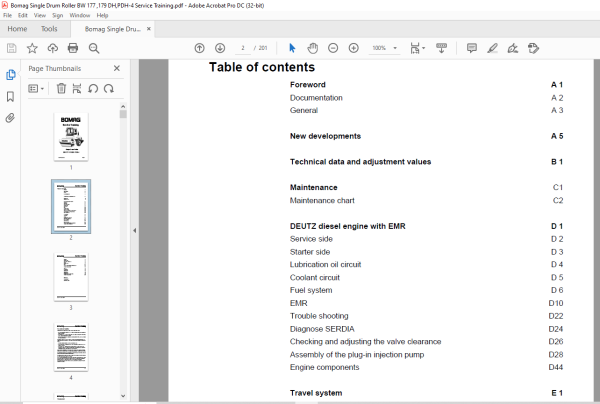Open the Attachments paperclip panel
600x404 pixels.
click(x=10, y=118)
